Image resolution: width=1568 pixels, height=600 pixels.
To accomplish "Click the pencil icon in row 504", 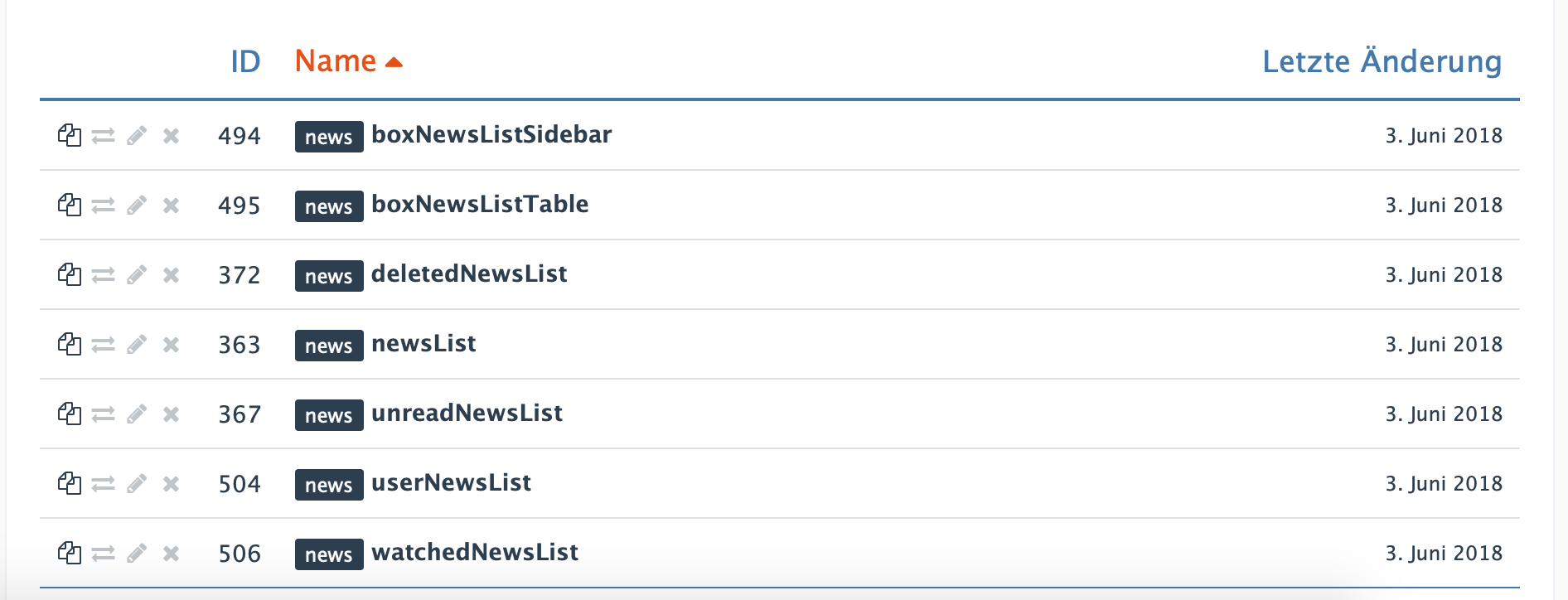I will [x=137, y=483].
